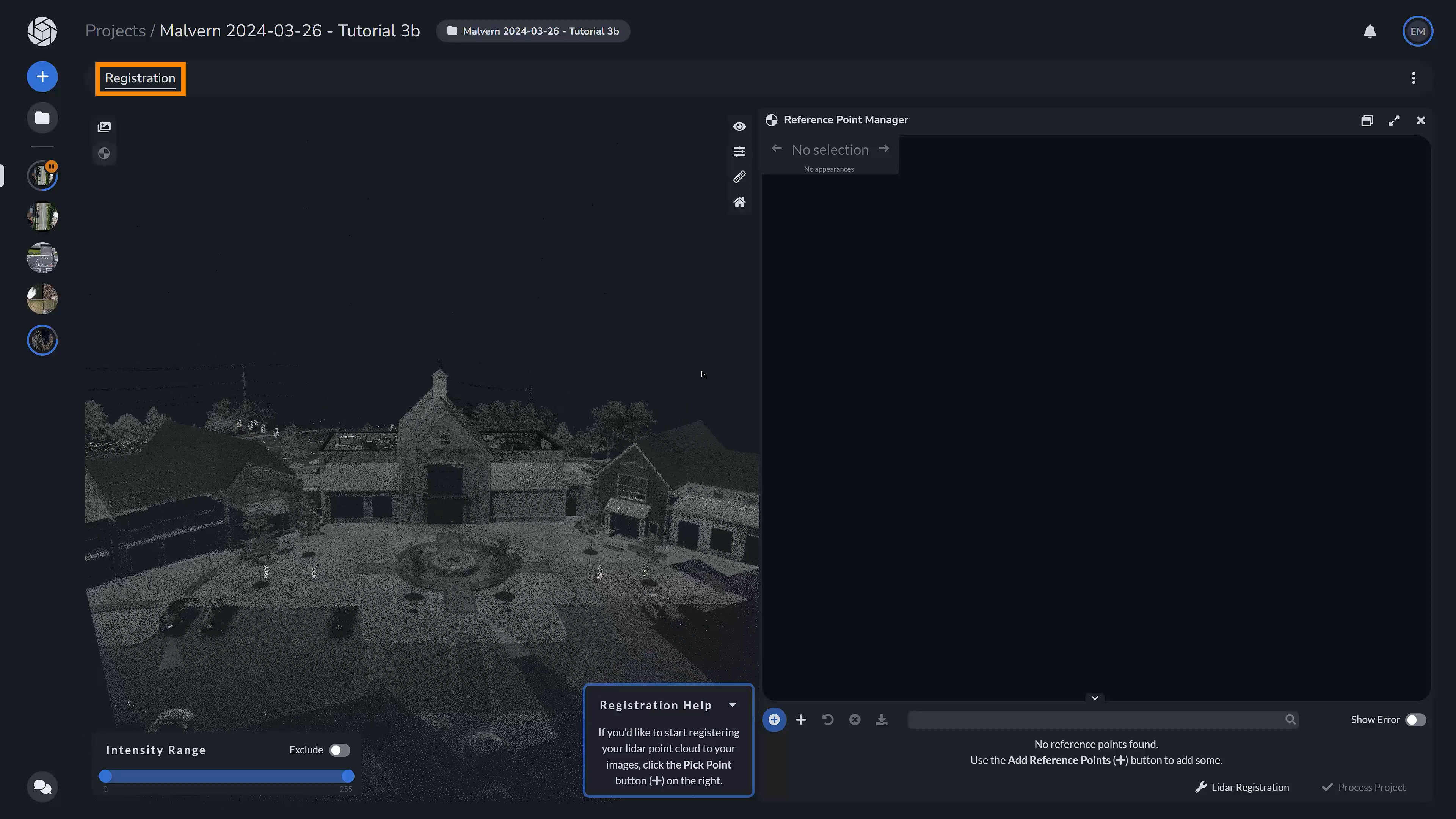Expand the Reference Point Manager table chevron
Image resolution: width=1456 pixels, height=819 pixels.
point(1094,698)
